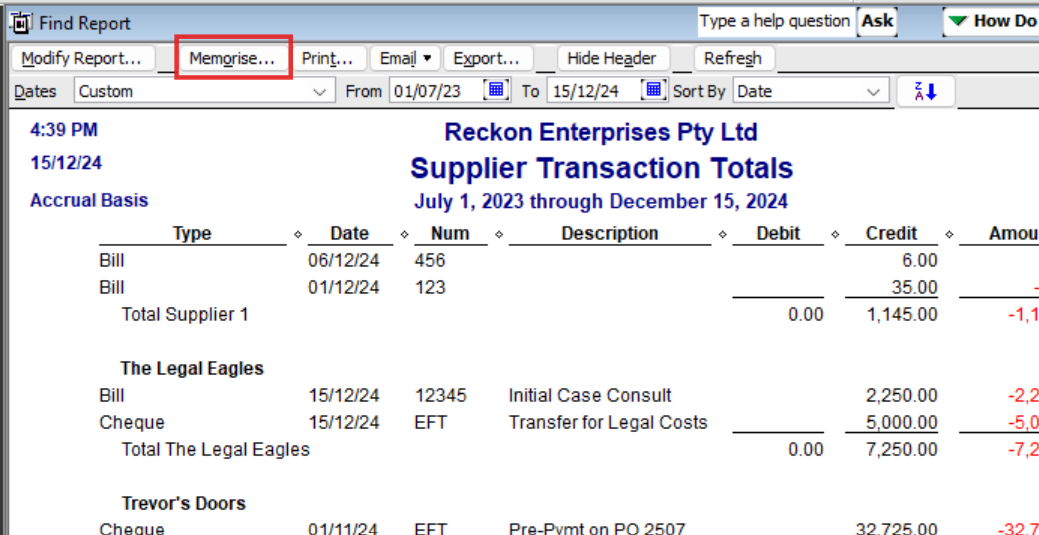This screenshot has width=1039, height=535.
Task: Click column divider diamond after Credit
Action: 949,234
